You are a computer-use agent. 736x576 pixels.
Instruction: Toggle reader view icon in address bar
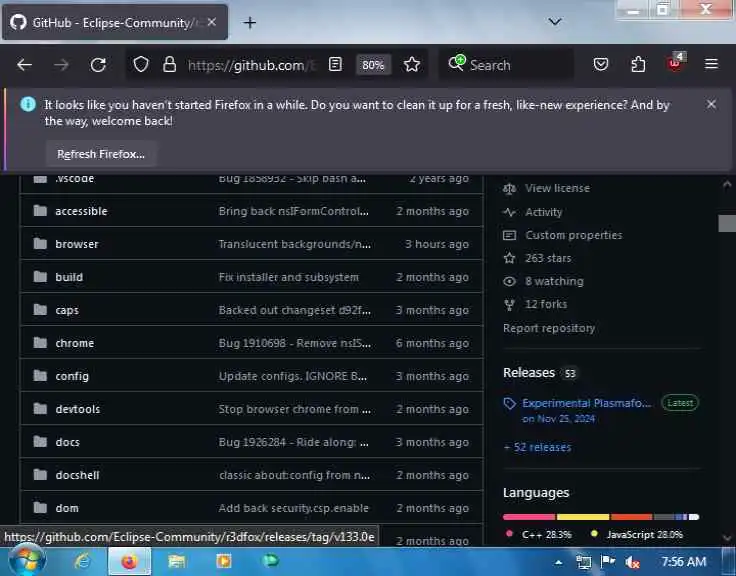pyautogui.click(x=335, y=64)
